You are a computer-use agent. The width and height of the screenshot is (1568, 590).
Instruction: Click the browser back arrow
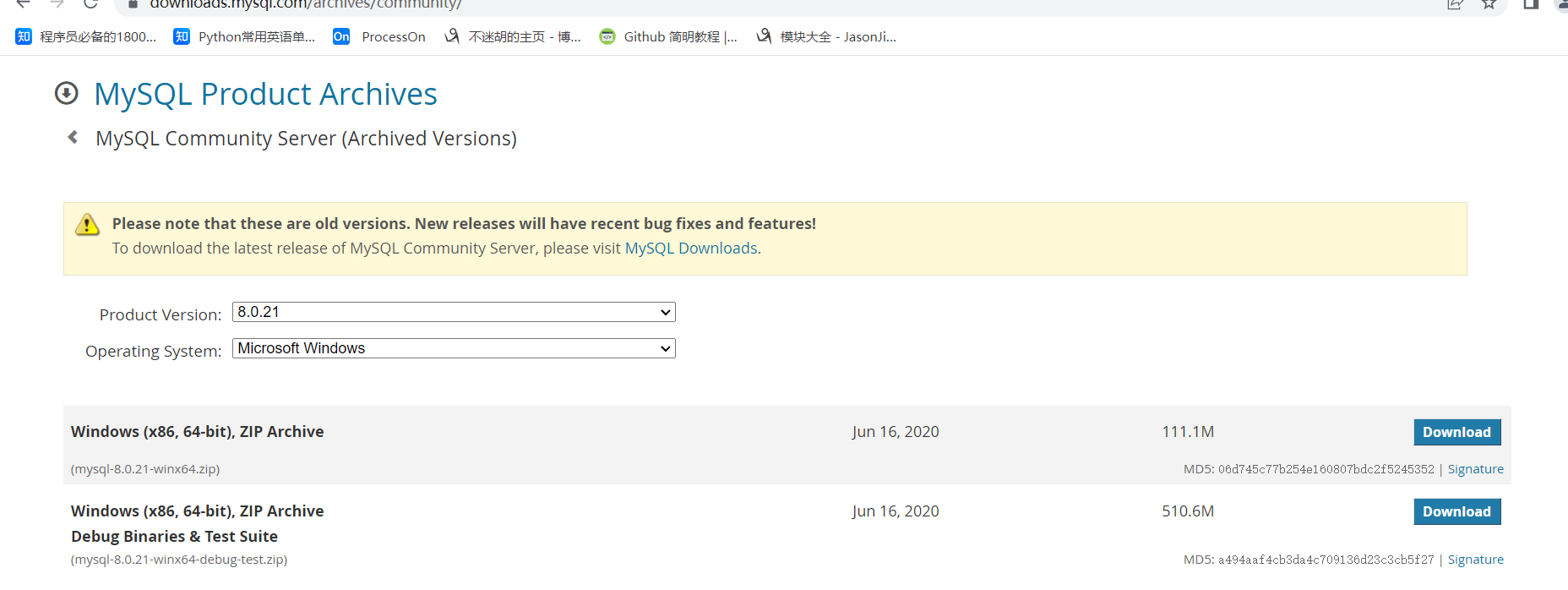pyautogui.click(x=23, y=4)
